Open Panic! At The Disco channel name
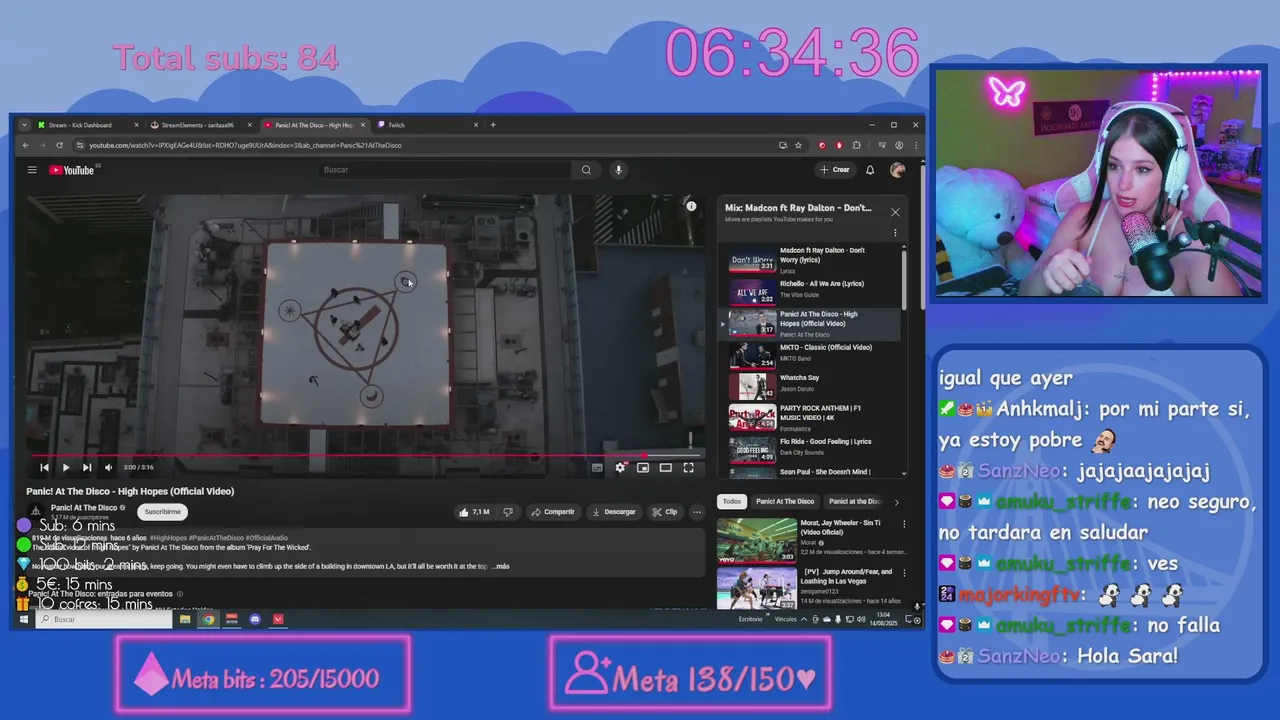Viewport: 1280px width, 720px height. [x=84, y=508]
